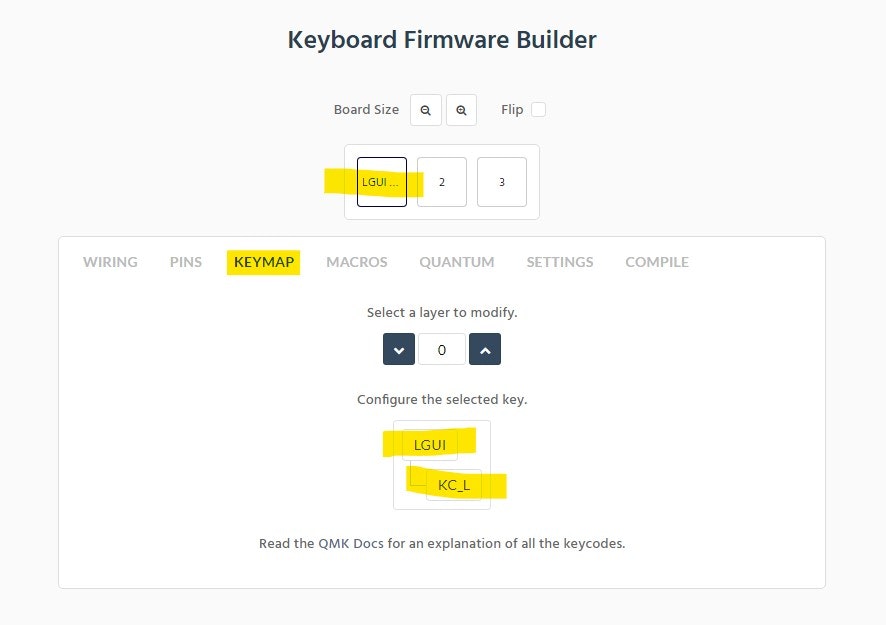886x625 pixels.
Task: Open the QUANTUM tab
Action: pos(457,262)
